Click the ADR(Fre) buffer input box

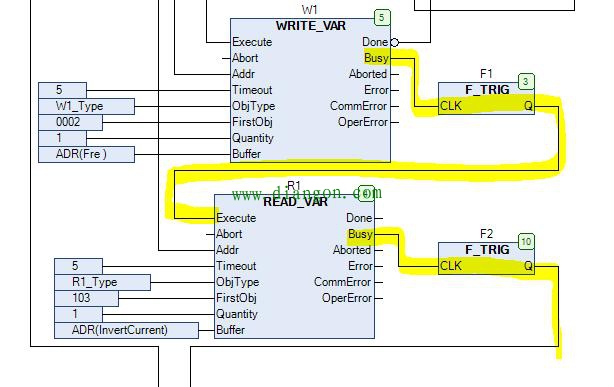point(87,154)
